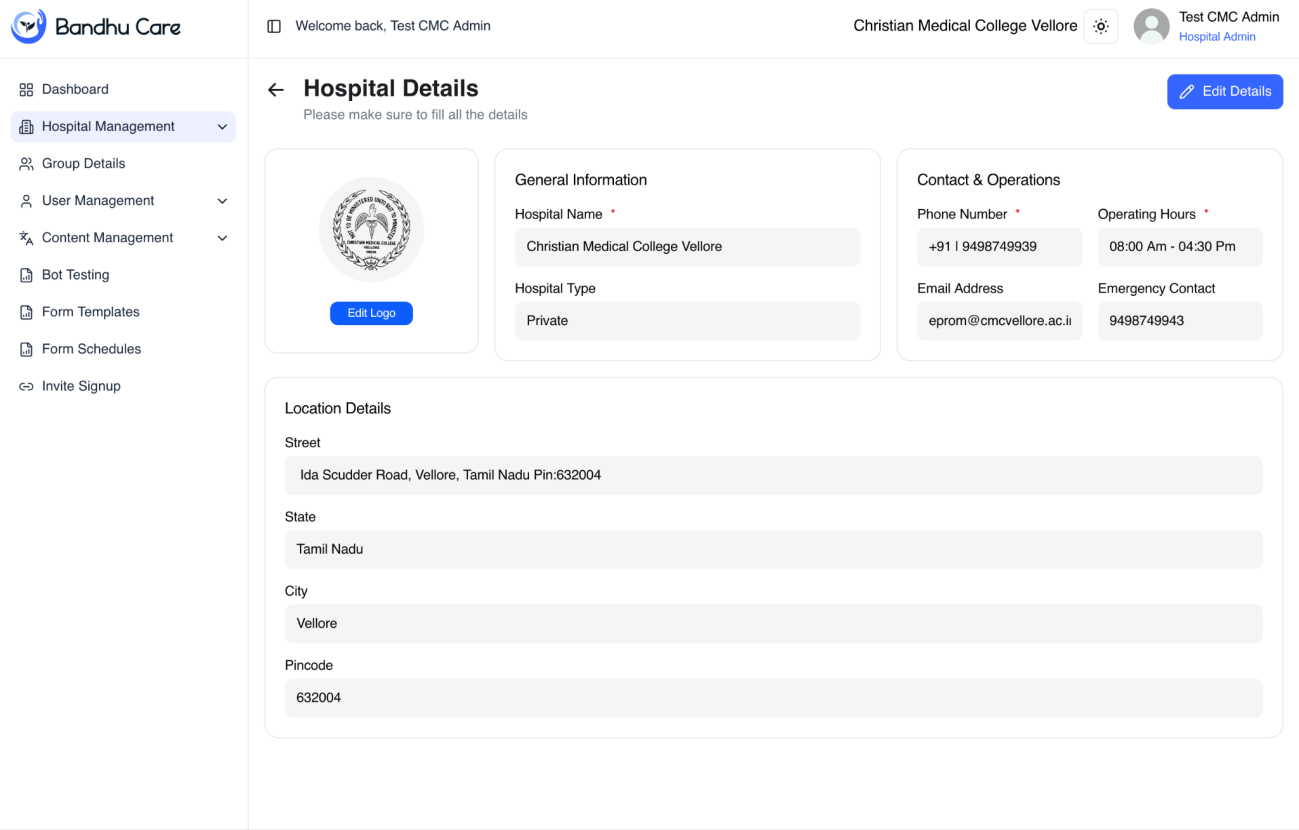Image resolution: width=1299 pixels, height=830 pixels.
Task: Open the user avatar profile picture
Action: point(1151,26)
